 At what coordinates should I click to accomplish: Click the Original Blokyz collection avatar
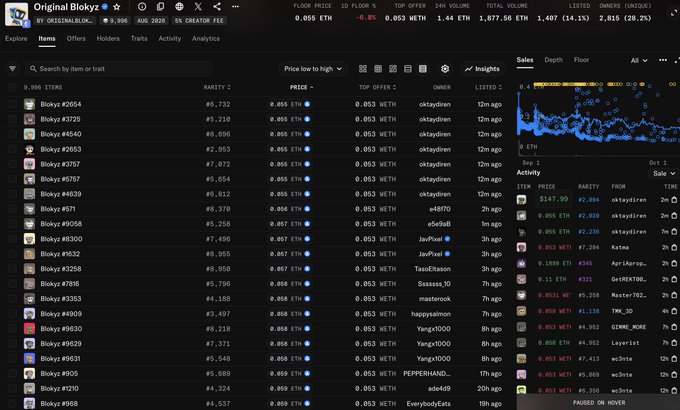16,14
